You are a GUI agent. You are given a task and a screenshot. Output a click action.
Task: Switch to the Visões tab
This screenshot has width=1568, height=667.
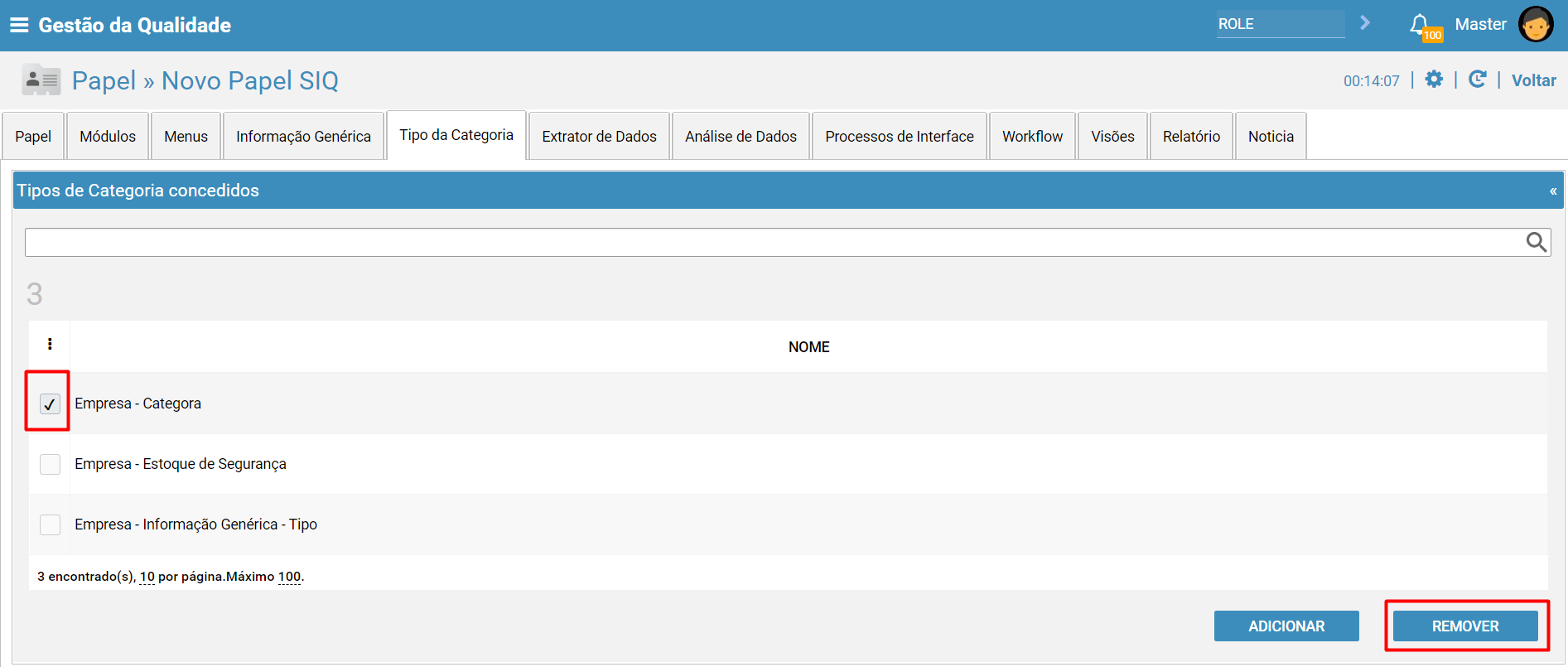[1112, 136]
